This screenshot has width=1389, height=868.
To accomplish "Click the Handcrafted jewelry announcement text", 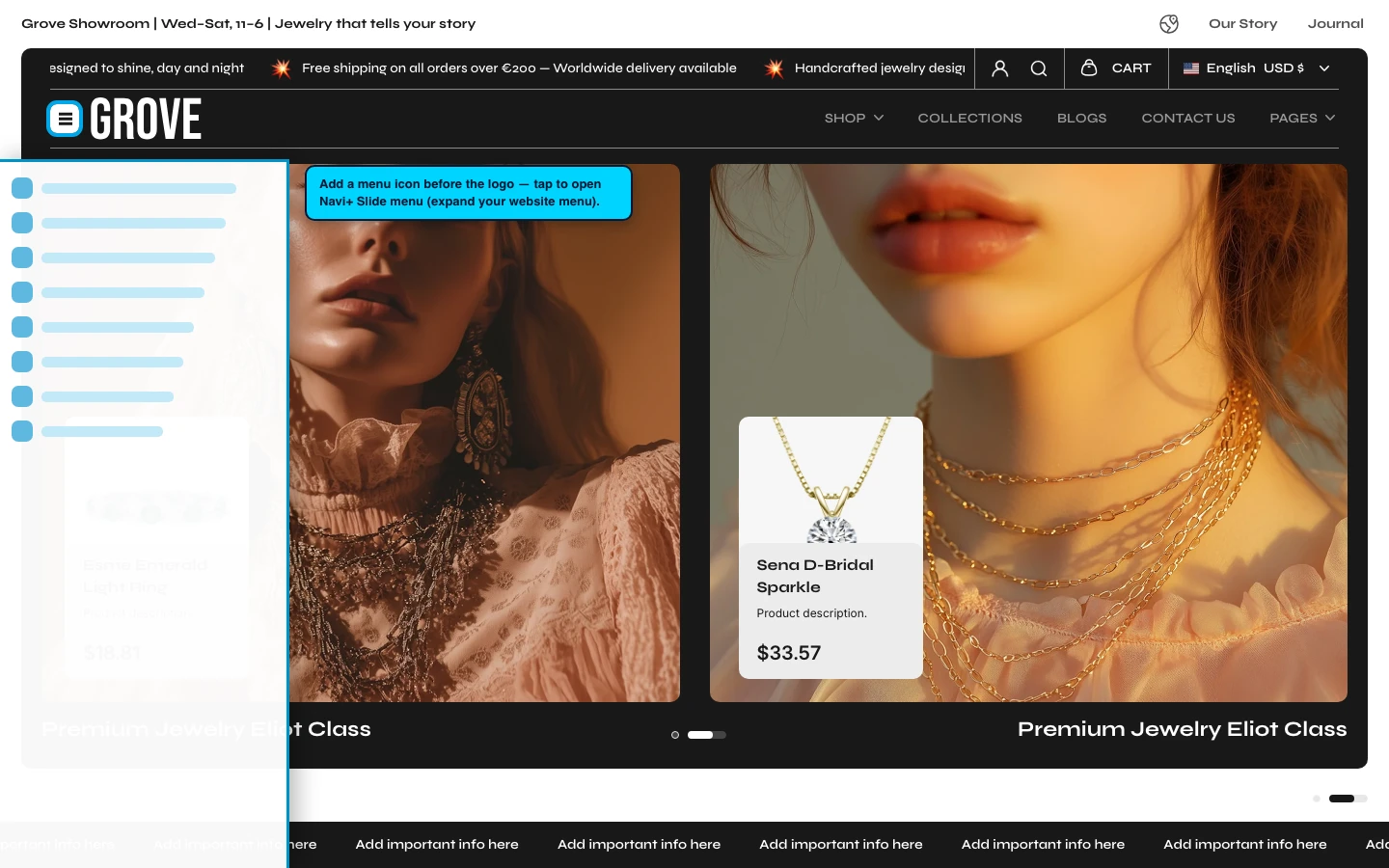I will click(880, 68).
